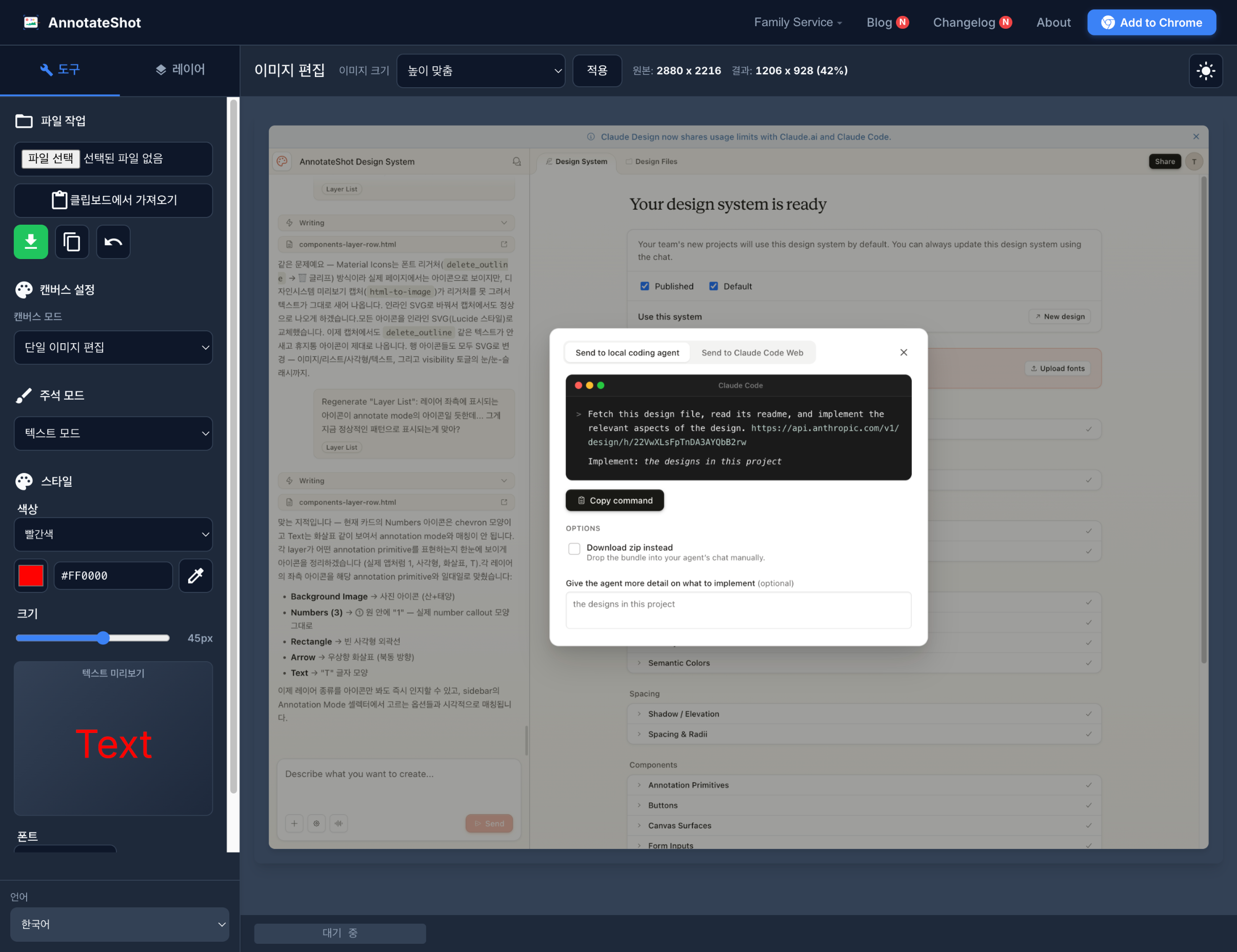Click 클립보드에서 가져오기 button

113,200
